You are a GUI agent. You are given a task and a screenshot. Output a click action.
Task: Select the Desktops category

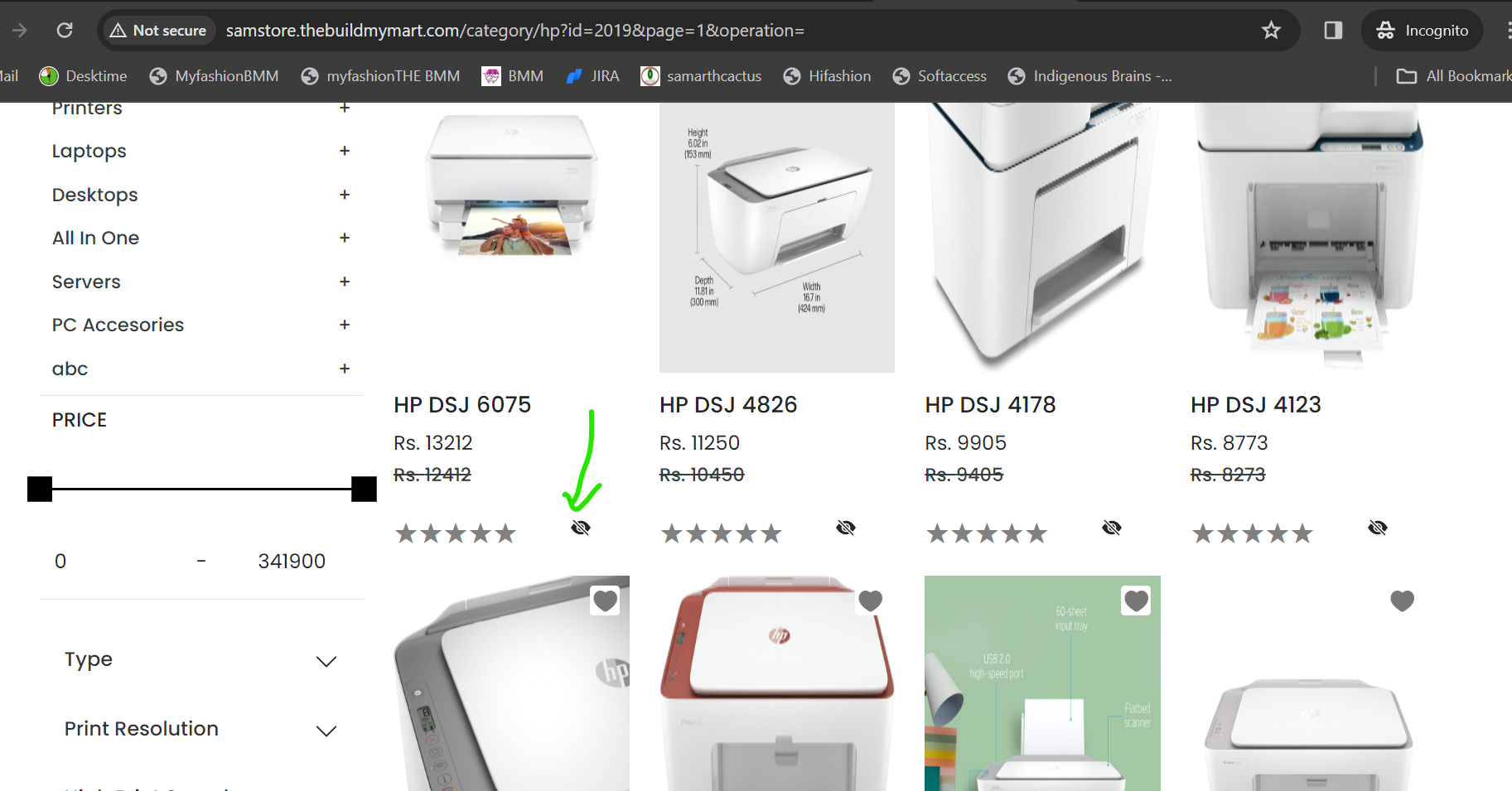[95, 195]
